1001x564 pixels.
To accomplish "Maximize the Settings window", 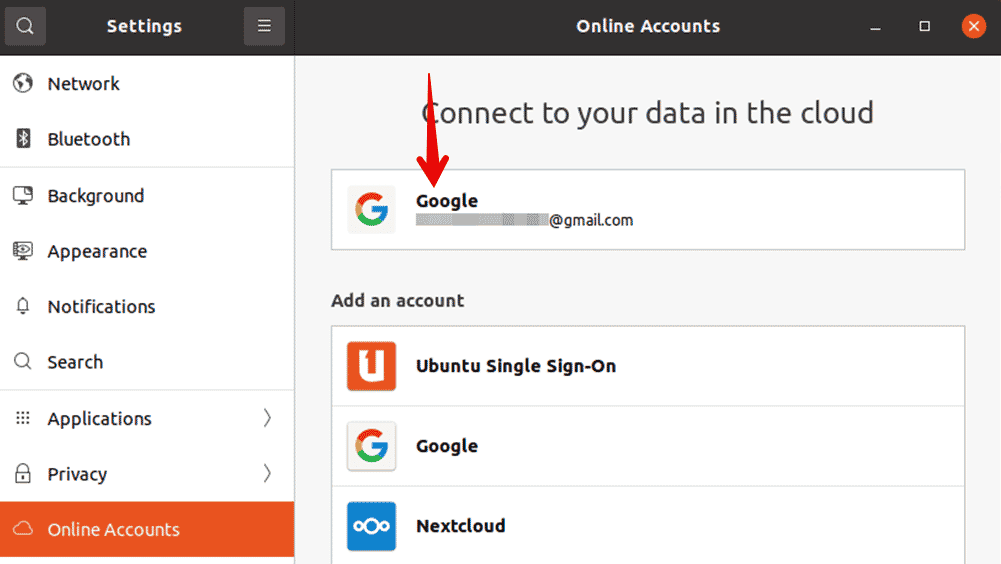I will pos(924,26).
